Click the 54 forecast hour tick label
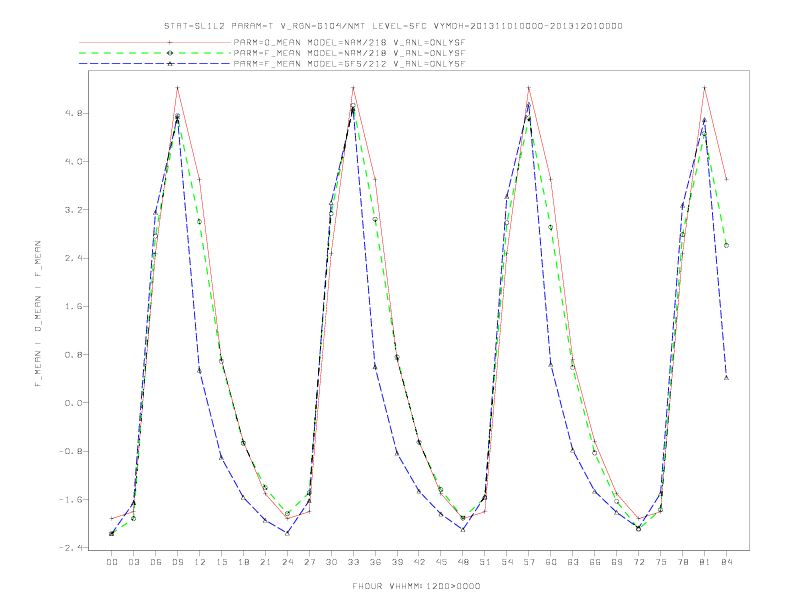The image size is (792, 612). (507, 562)
